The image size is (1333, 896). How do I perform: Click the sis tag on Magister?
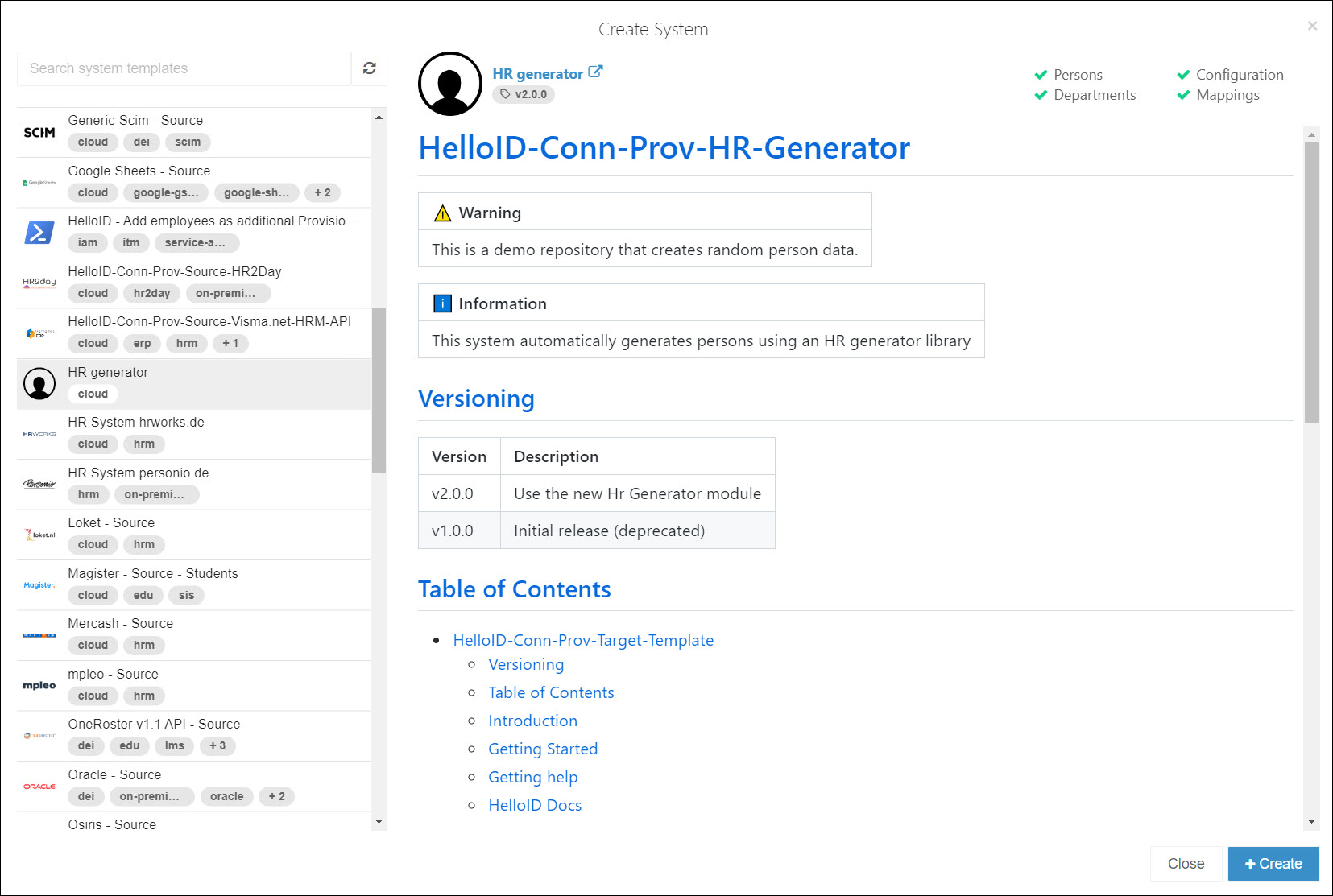(x=186, y=595)
